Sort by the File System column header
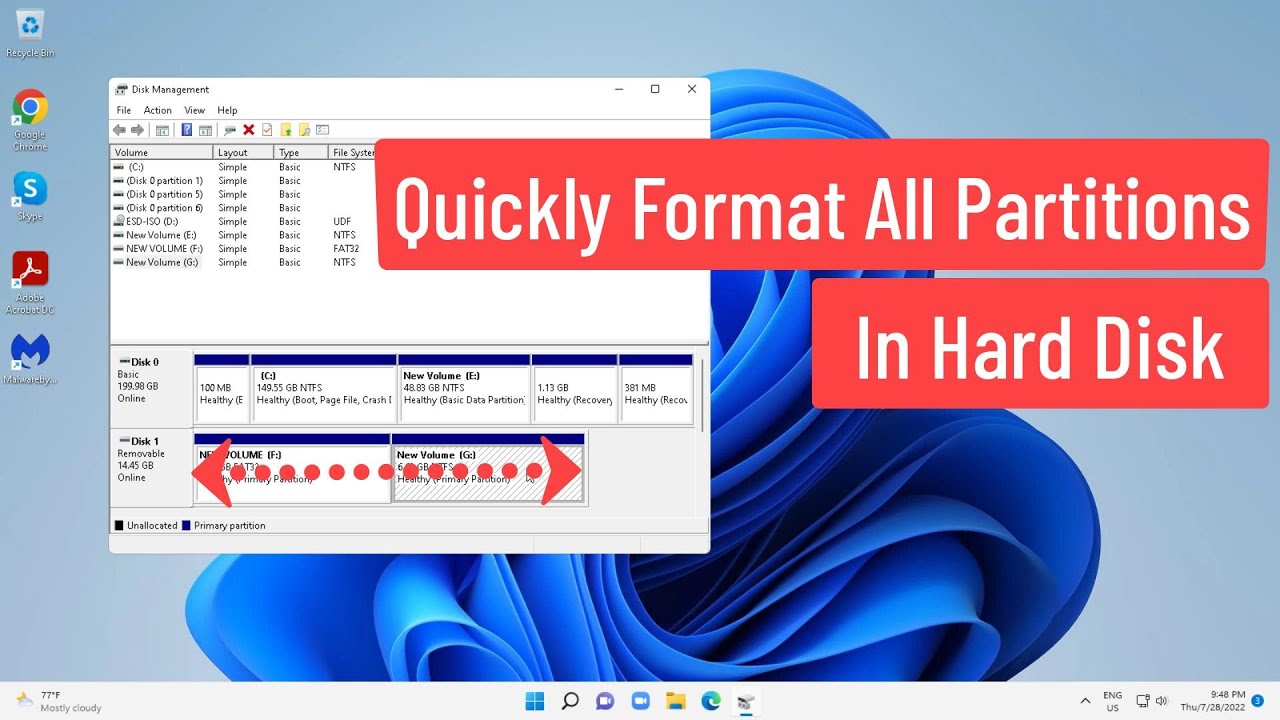 click(352, 153)
